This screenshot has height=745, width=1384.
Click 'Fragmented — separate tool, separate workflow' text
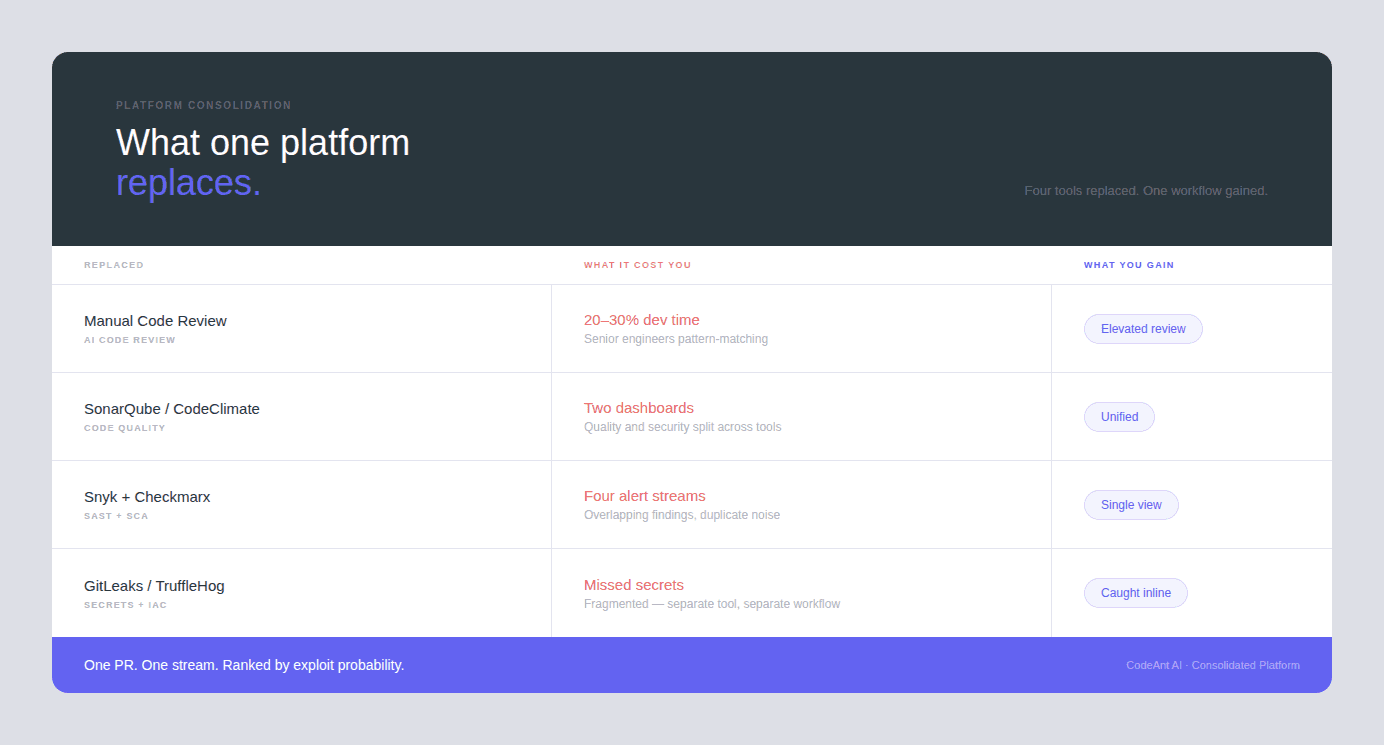tap(712, 604)
